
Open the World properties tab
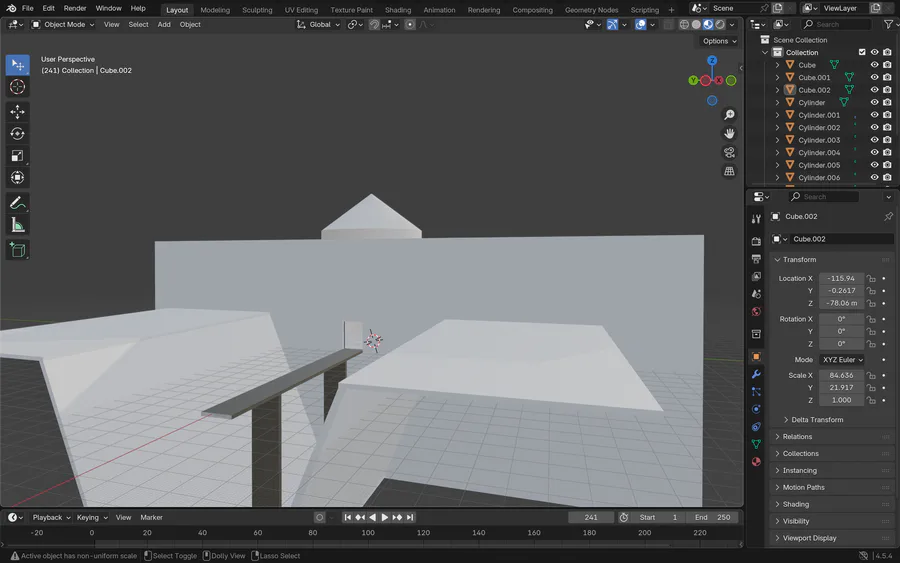coord(756,312)
